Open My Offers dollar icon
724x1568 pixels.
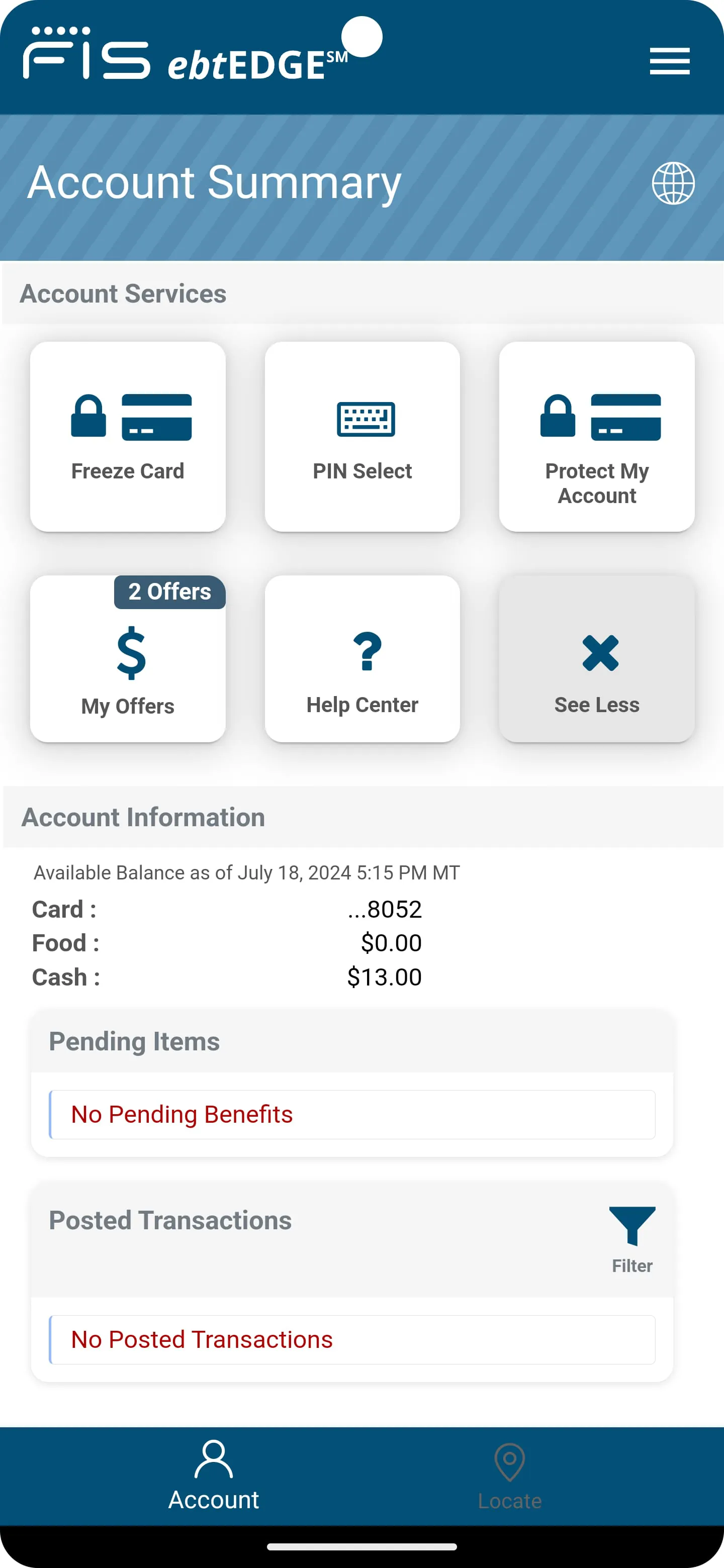pyautogui.click(x=131, y=652)
